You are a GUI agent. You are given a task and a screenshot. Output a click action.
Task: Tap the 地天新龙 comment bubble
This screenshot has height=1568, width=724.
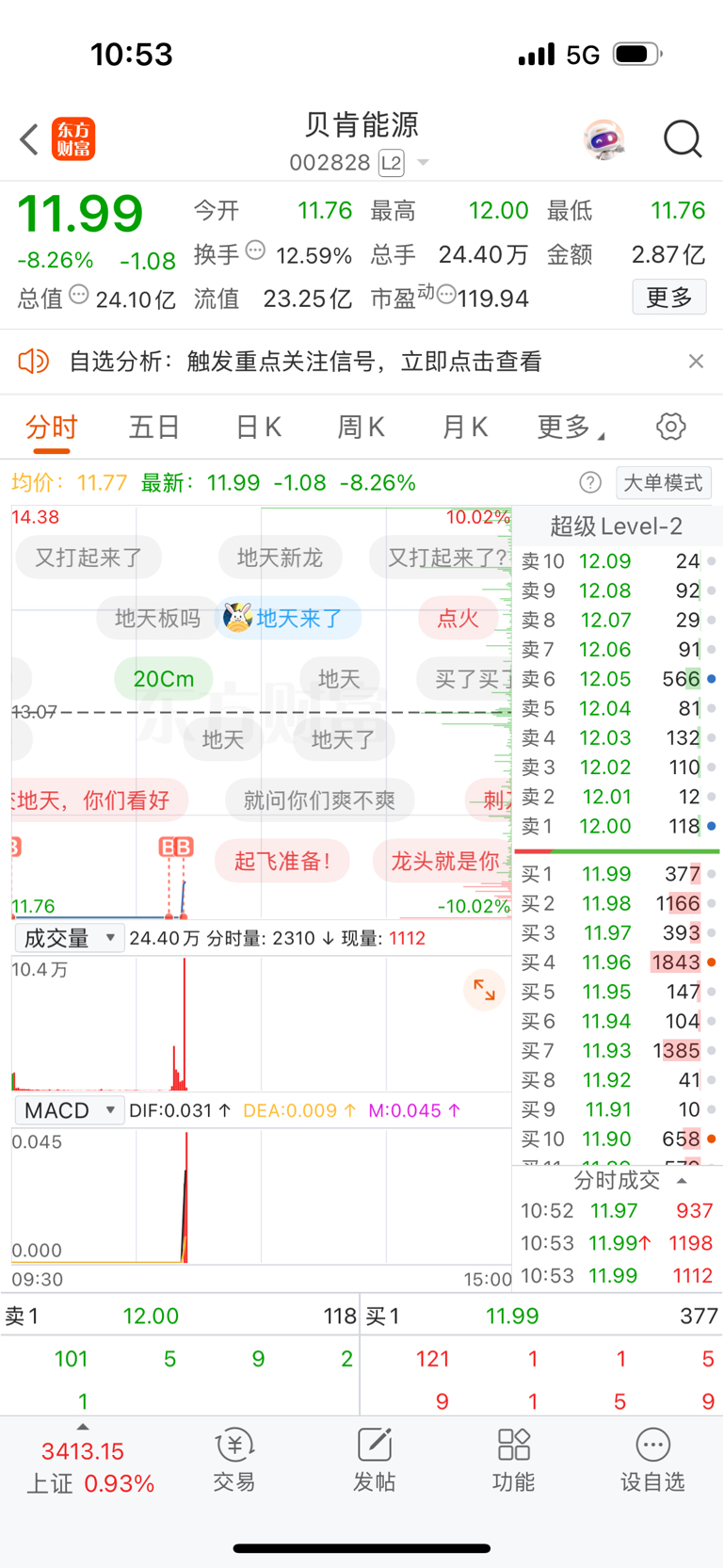pos(280,558)
